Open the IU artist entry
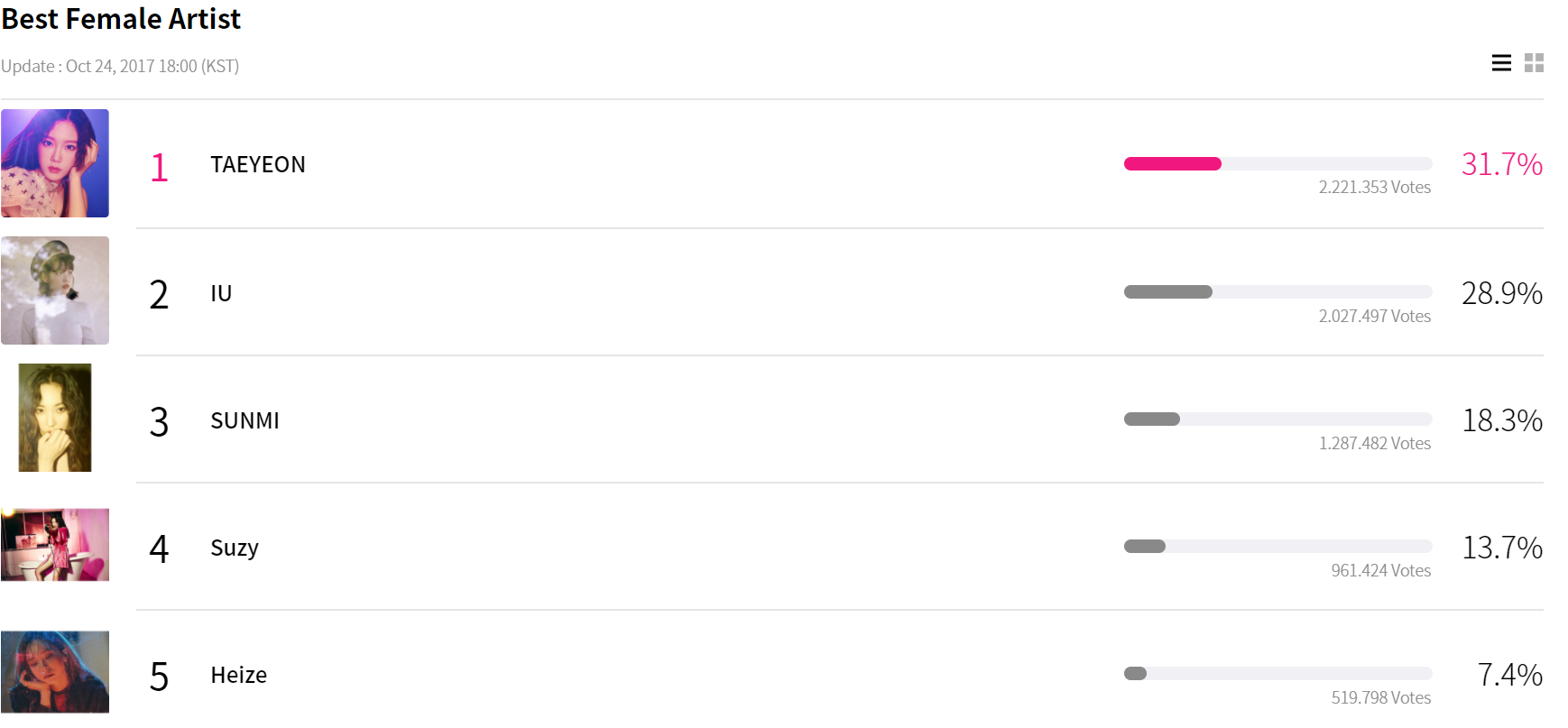The image size is (1568, 728). [221, 293]
